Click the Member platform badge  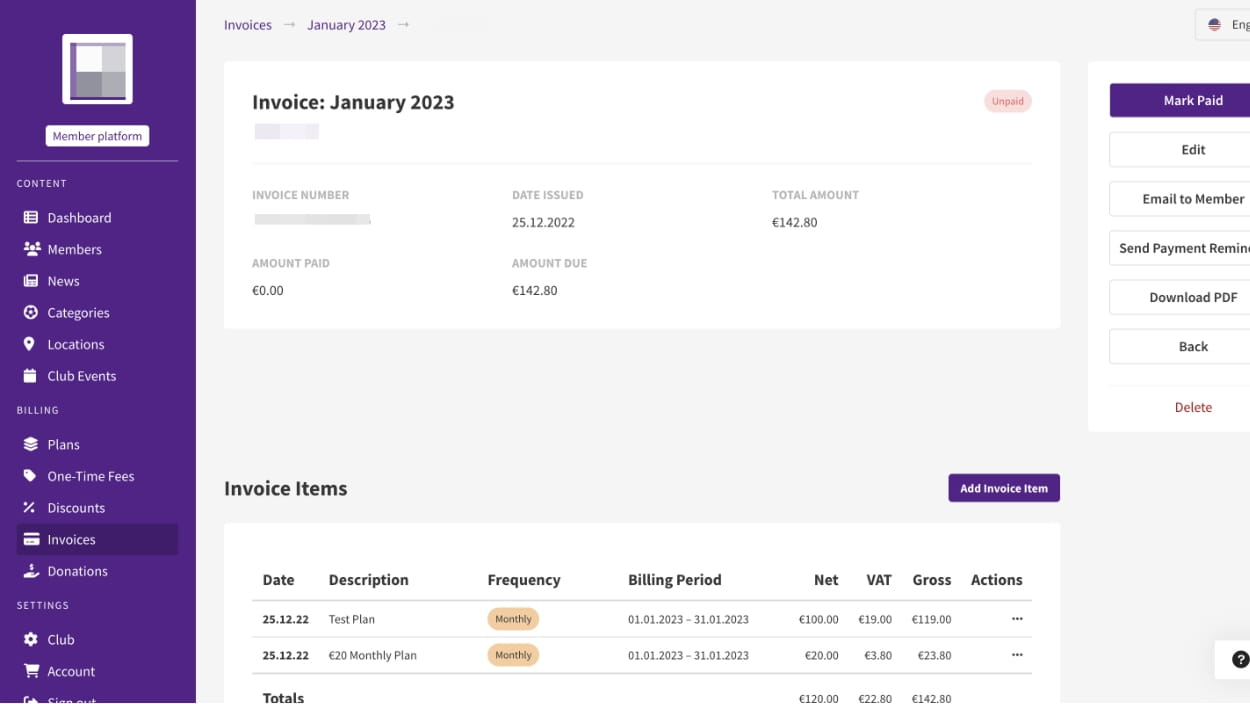pos(97,136)
